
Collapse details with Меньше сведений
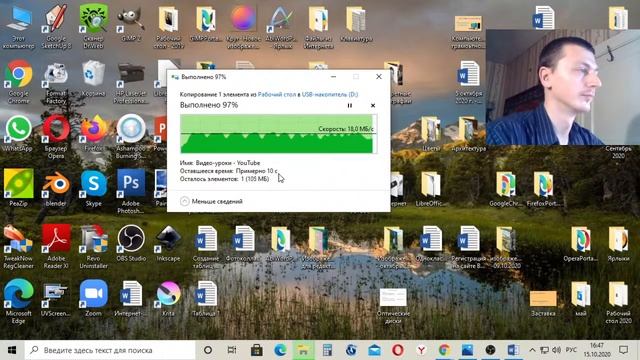211,201
